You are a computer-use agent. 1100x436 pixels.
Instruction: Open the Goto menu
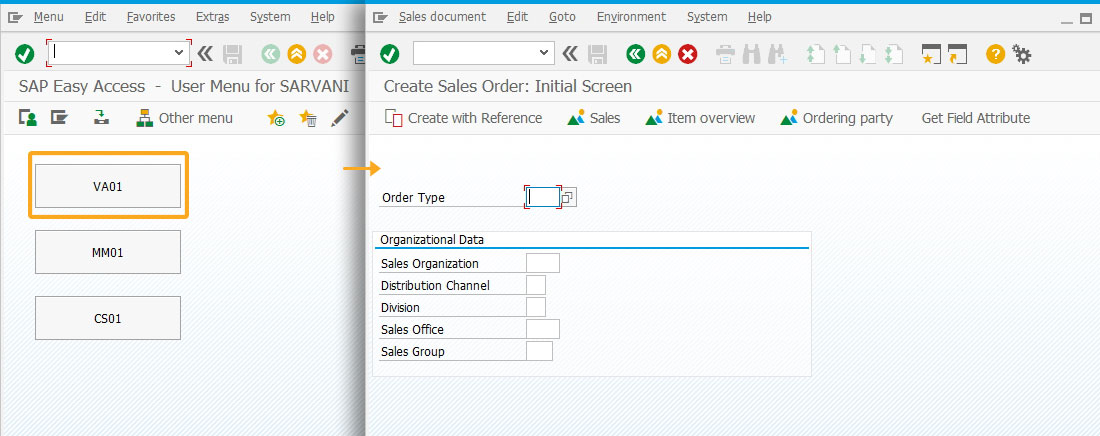[562, 17]
